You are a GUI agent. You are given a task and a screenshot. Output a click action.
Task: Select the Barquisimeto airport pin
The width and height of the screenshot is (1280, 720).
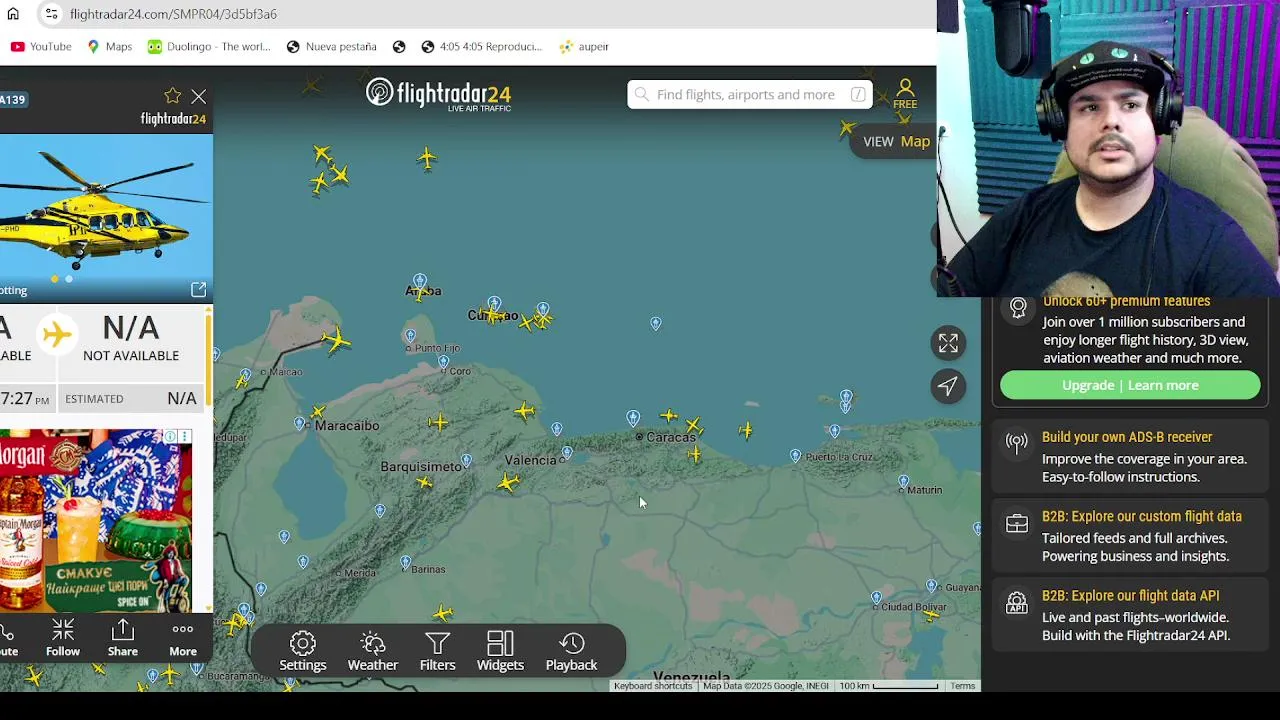(x=466, y=461)
